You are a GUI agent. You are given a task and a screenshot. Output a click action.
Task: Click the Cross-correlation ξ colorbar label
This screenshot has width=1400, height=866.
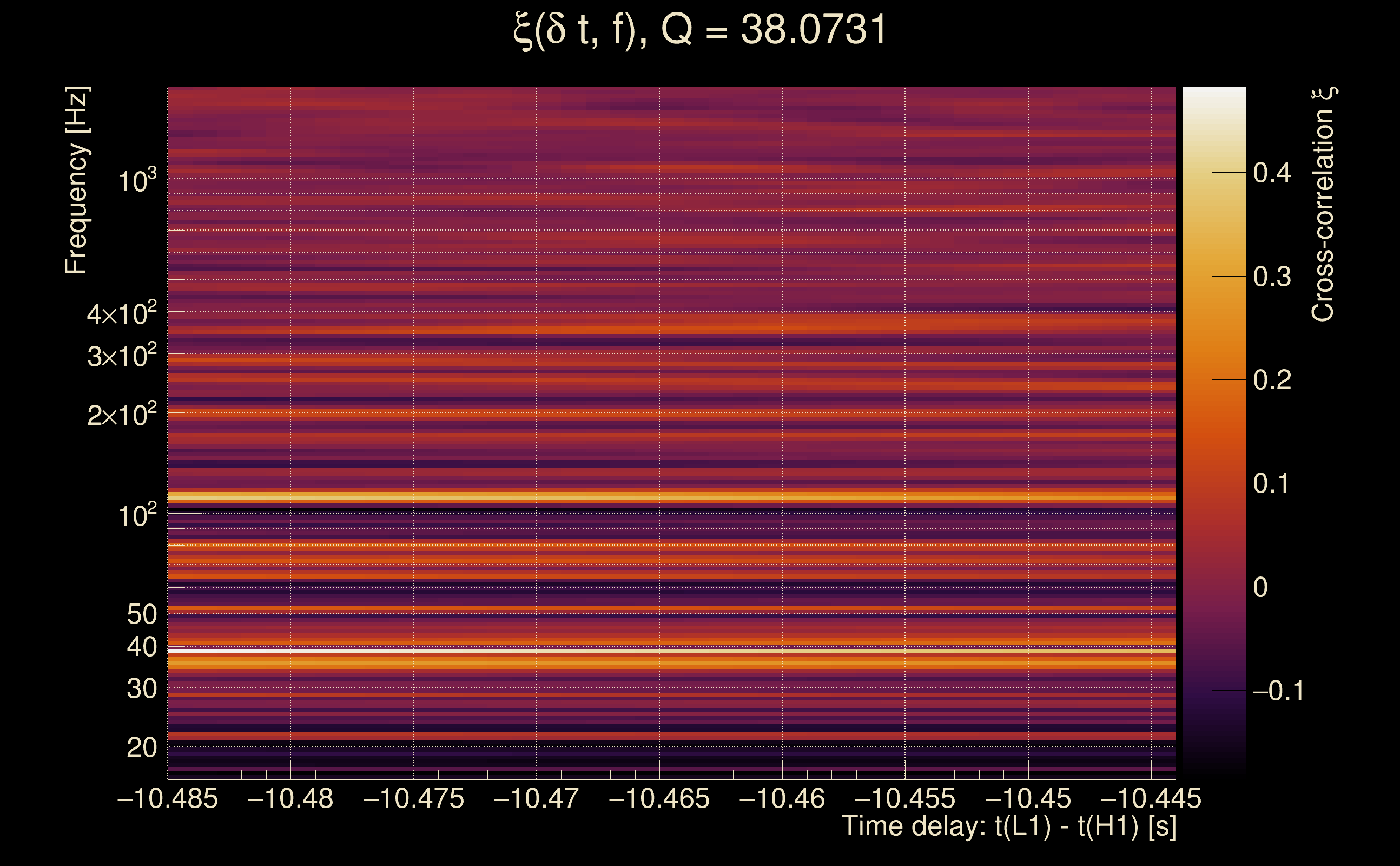coord(1323,205)
